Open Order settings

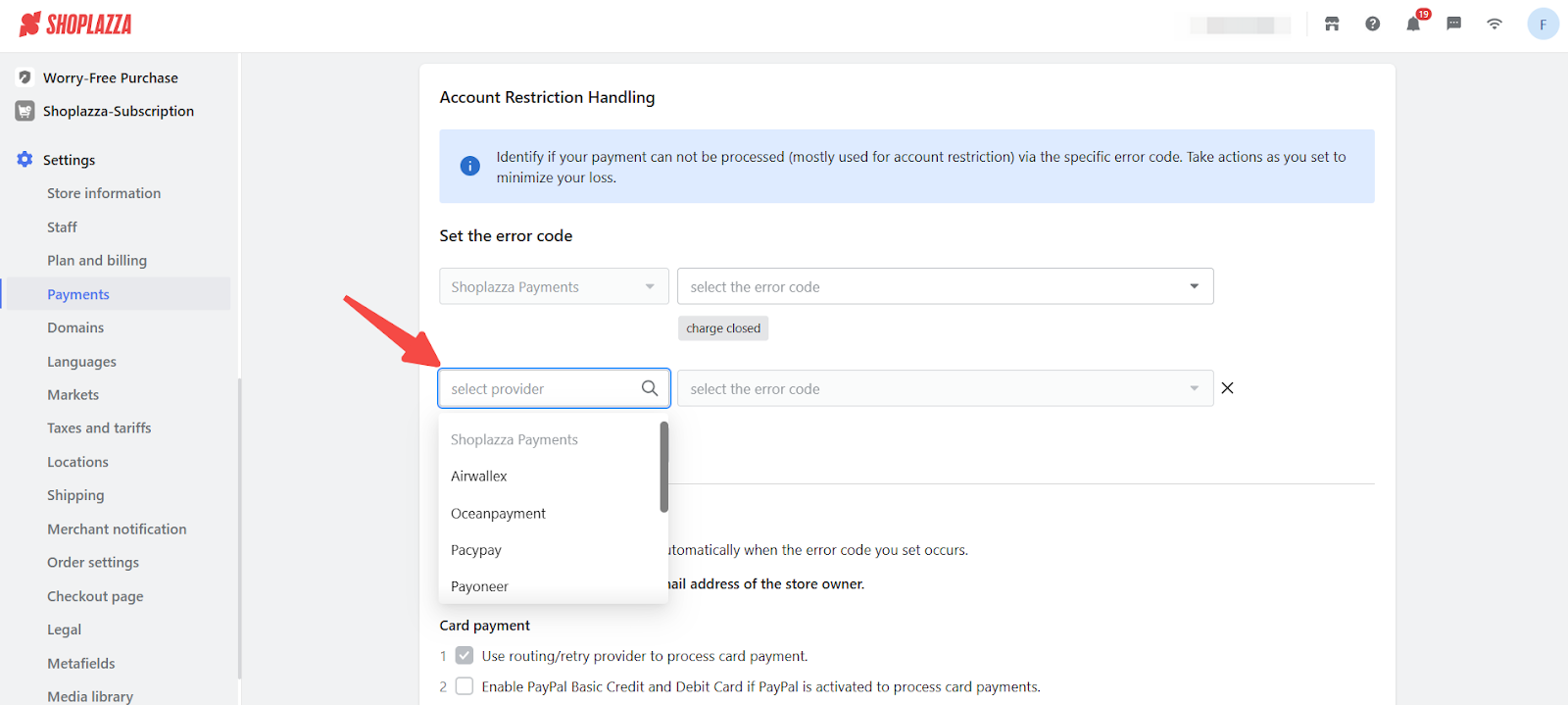click(93, 562)
